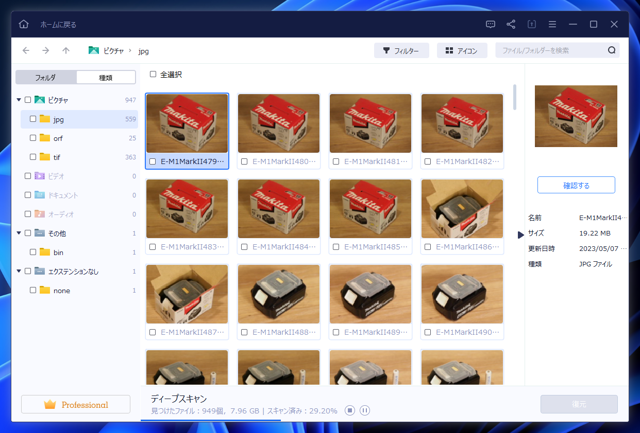Select the E-M1MarkII487 open box thumbnail
Viewport: 640px width, 433px height.
click(x=187, y=294)
